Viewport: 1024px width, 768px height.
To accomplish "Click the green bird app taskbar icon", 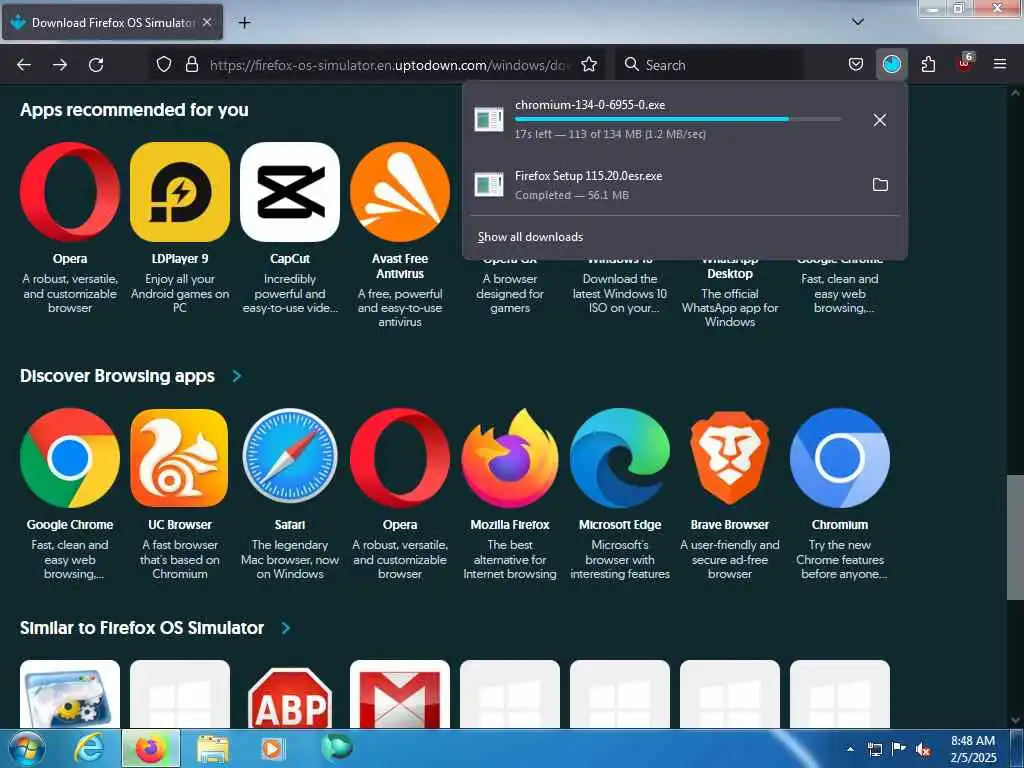I will tap(336, 748).
